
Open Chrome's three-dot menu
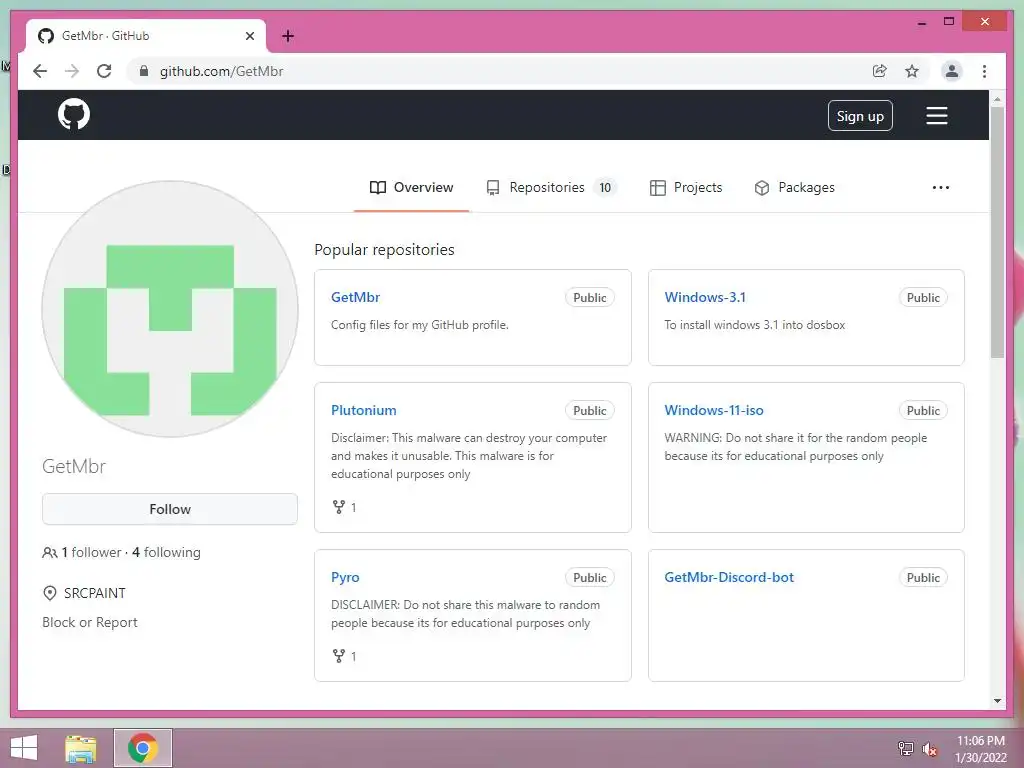(984, 71)
